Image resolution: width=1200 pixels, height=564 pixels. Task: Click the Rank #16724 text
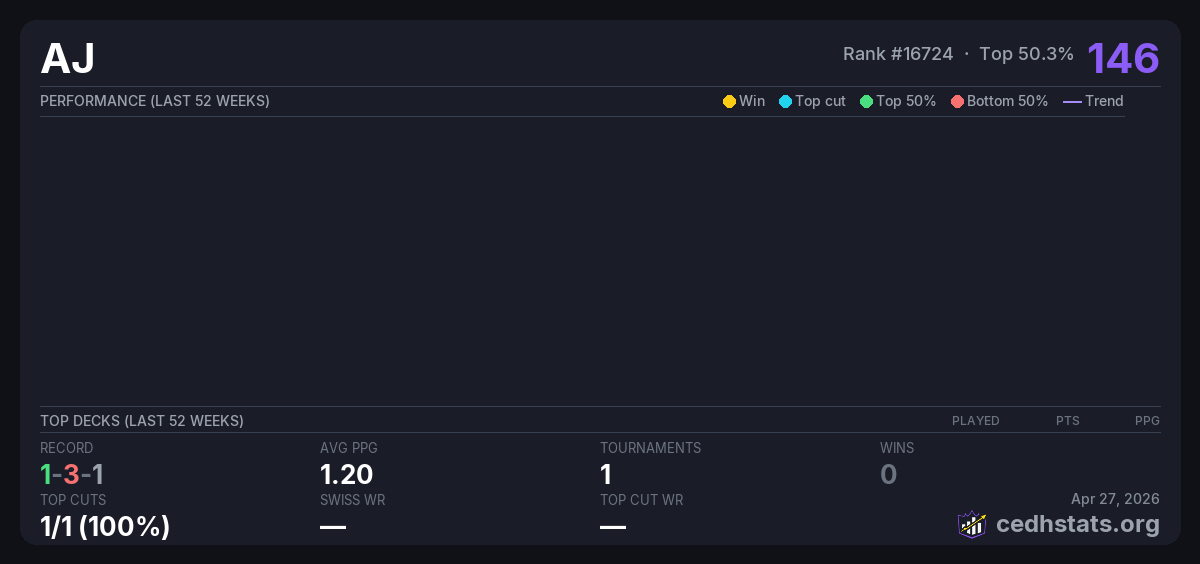[897, 54]
